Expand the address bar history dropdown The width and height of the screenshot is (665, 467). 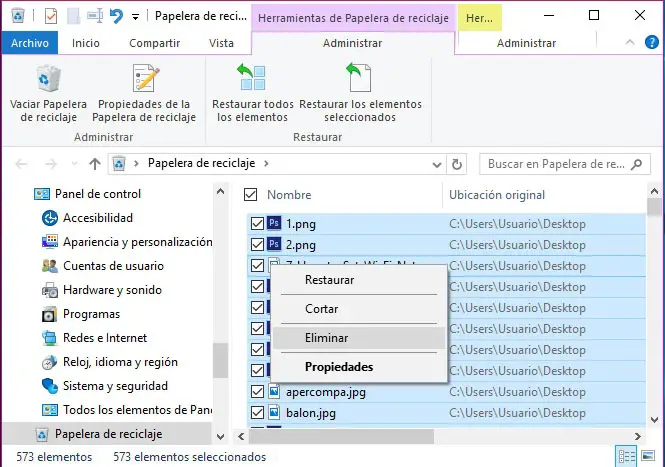[435, 164]
